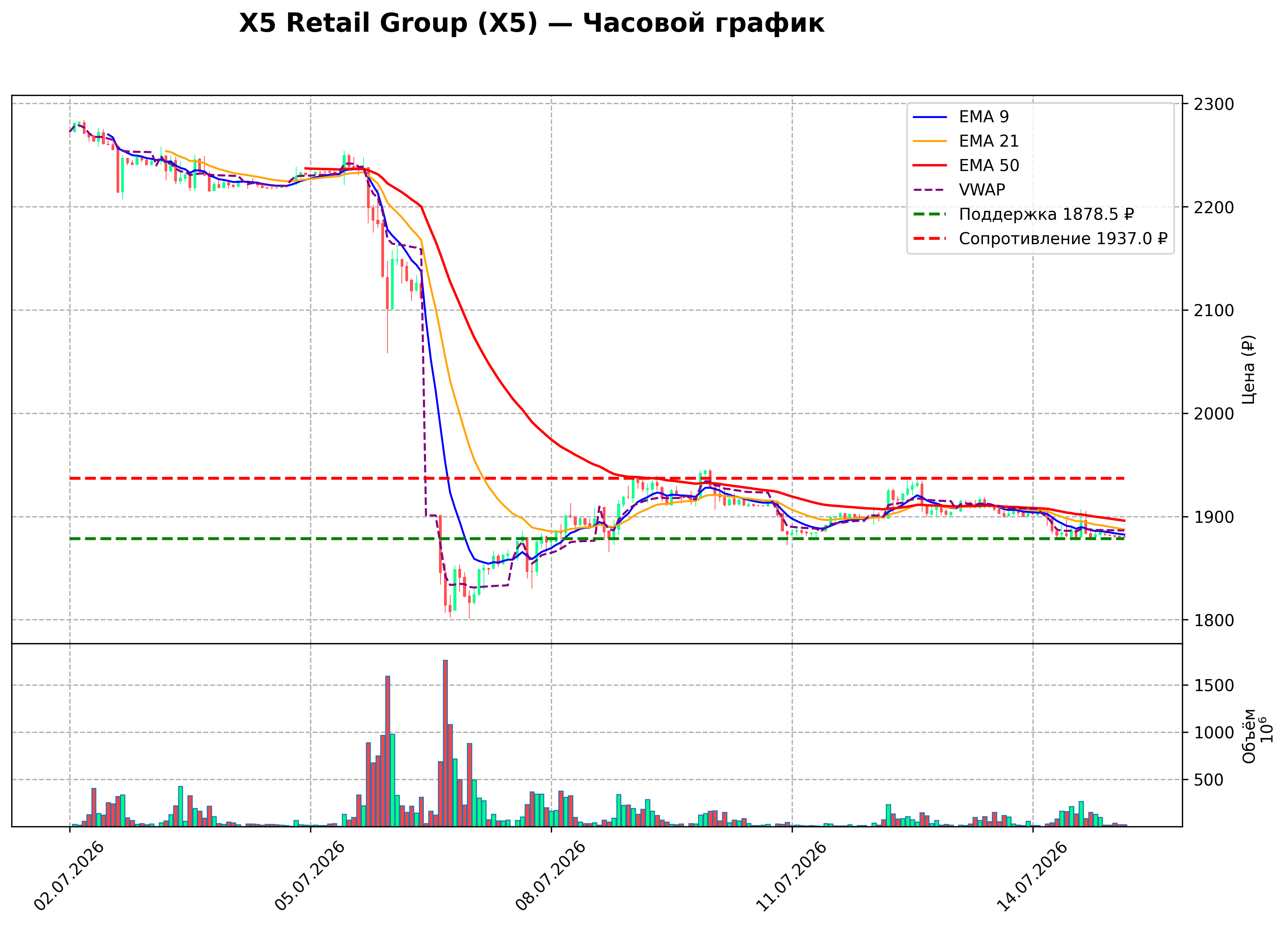Select the 1500 volume axis tick
This screenshot has width=1288, height=926.
(1214, 685)
